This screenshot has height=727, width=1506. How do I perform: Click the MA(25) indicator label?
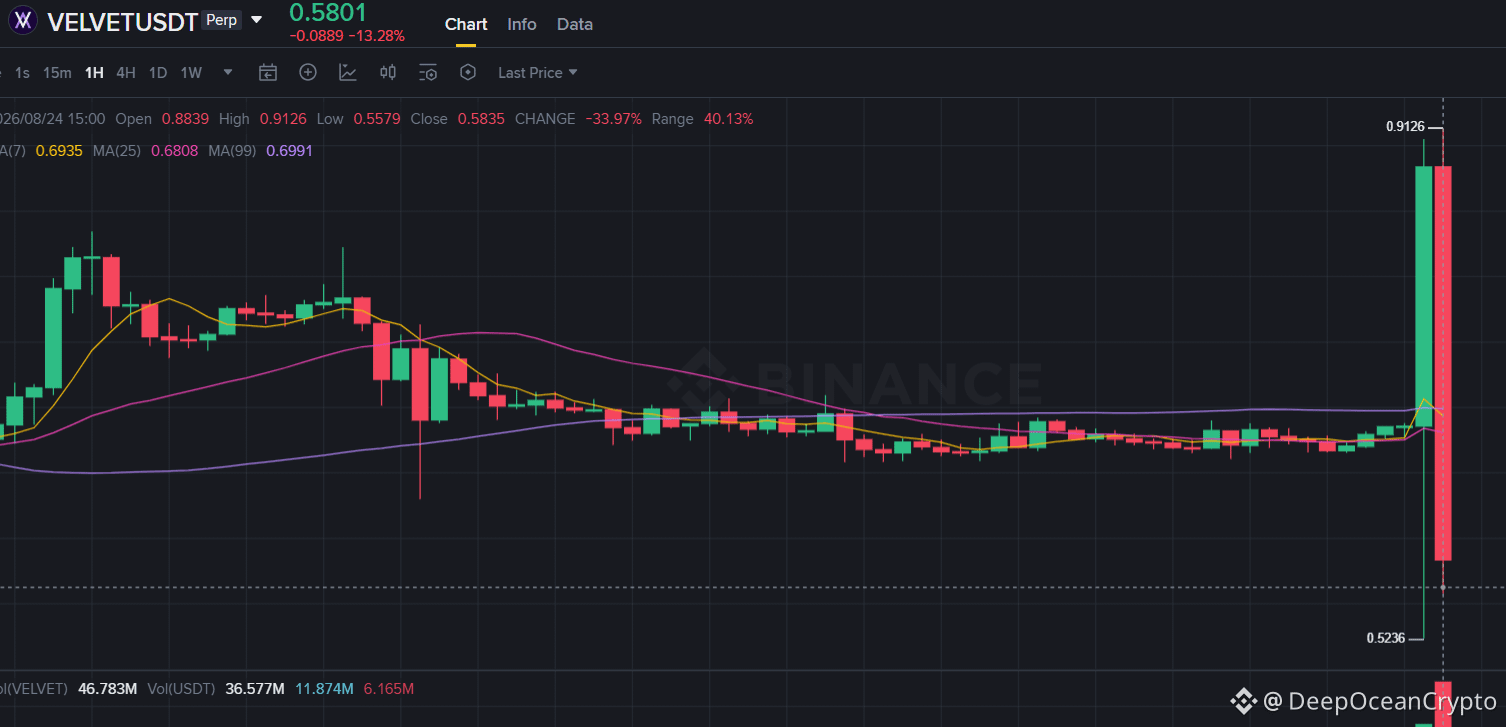tap(117, 150)
